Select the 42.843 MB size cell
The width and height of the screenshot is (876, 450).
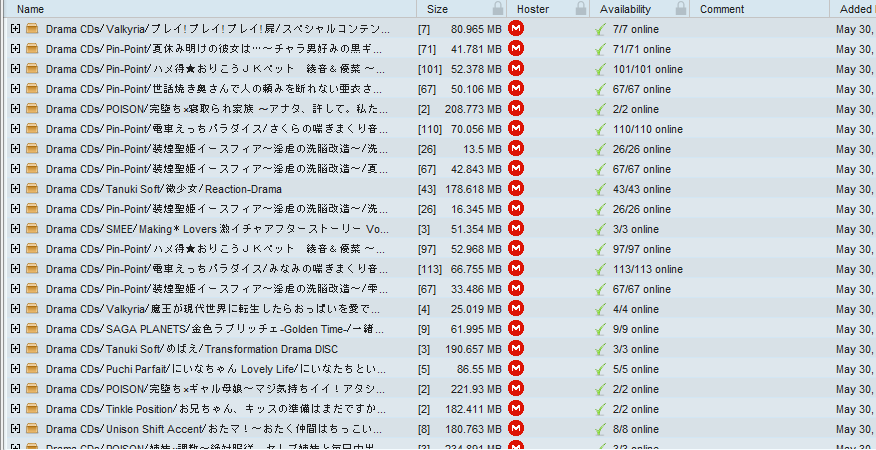coord(476,169)
